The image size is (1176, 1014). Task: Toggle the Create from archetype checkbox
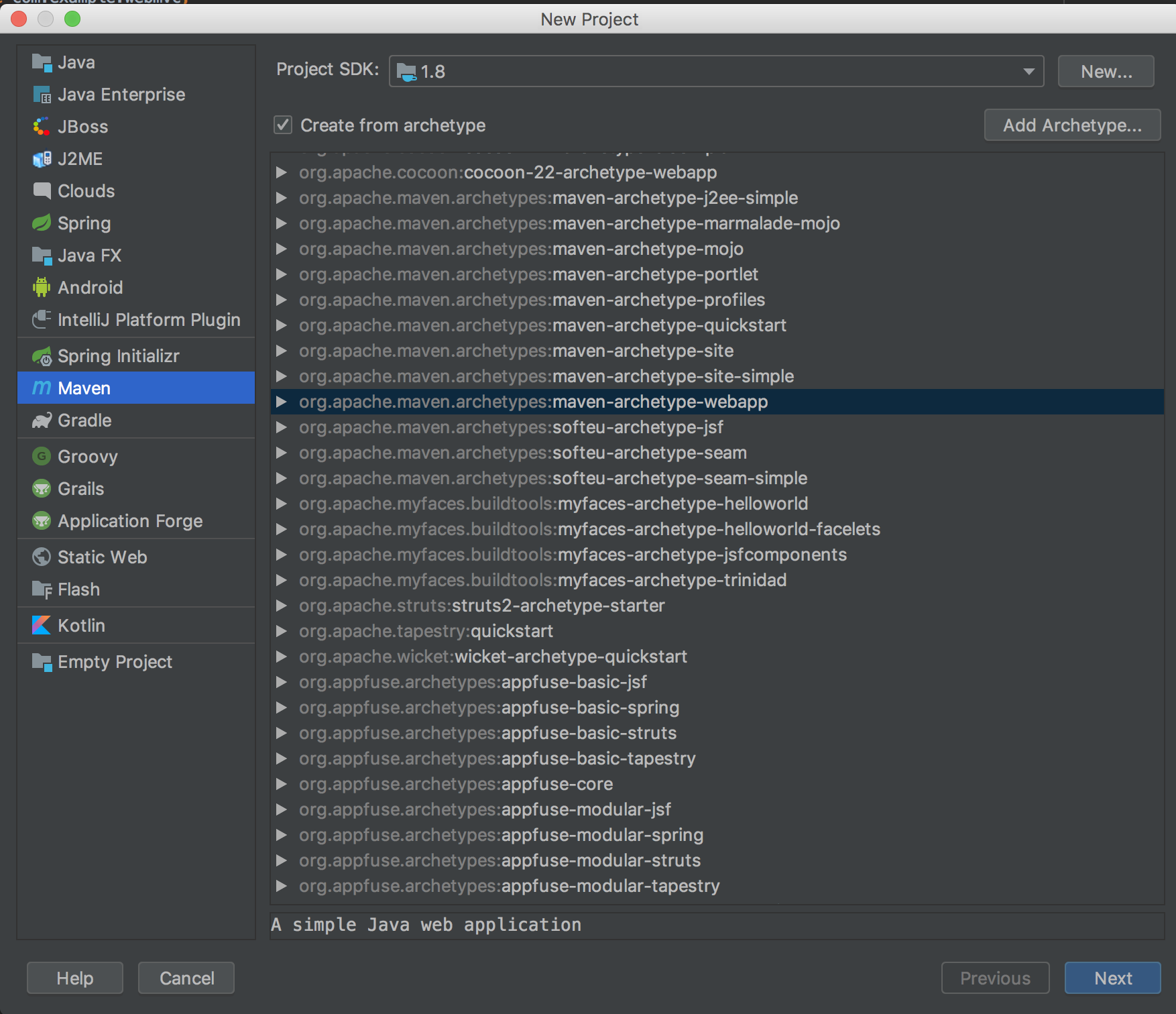point(283,125)
